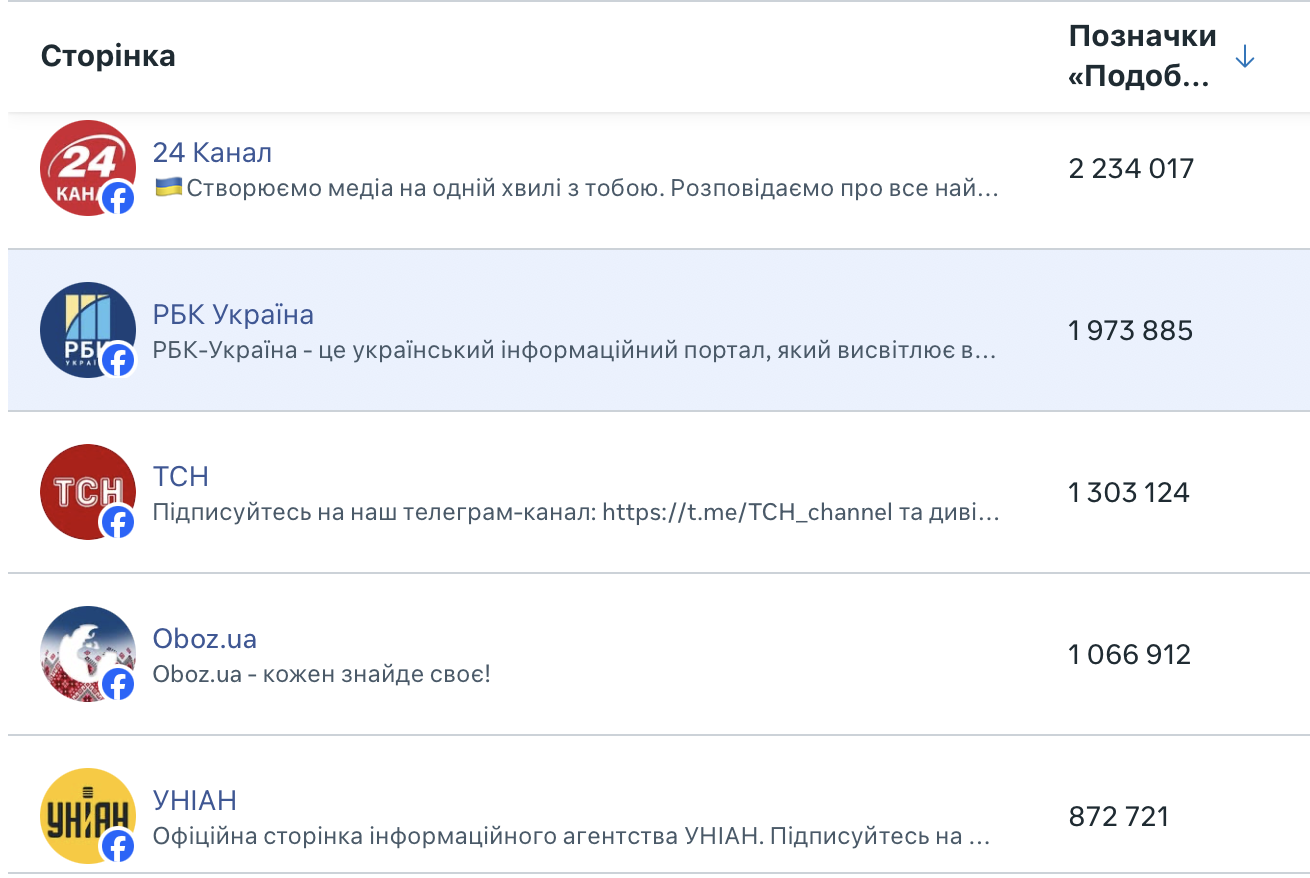Open the УНІАН page link

point(194,800)
